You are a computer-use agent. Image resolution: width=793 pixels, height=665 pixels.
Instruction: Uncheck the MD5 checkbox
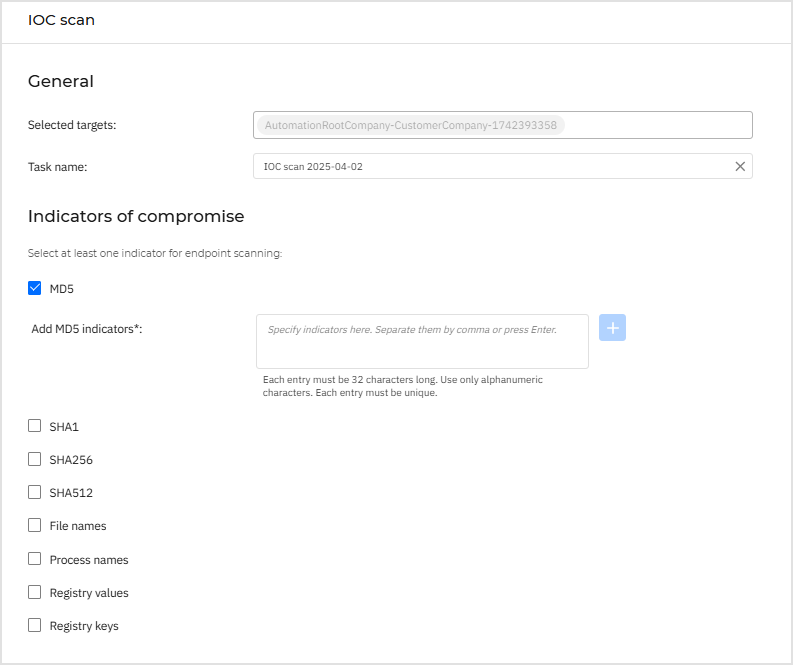click(35, 289)
